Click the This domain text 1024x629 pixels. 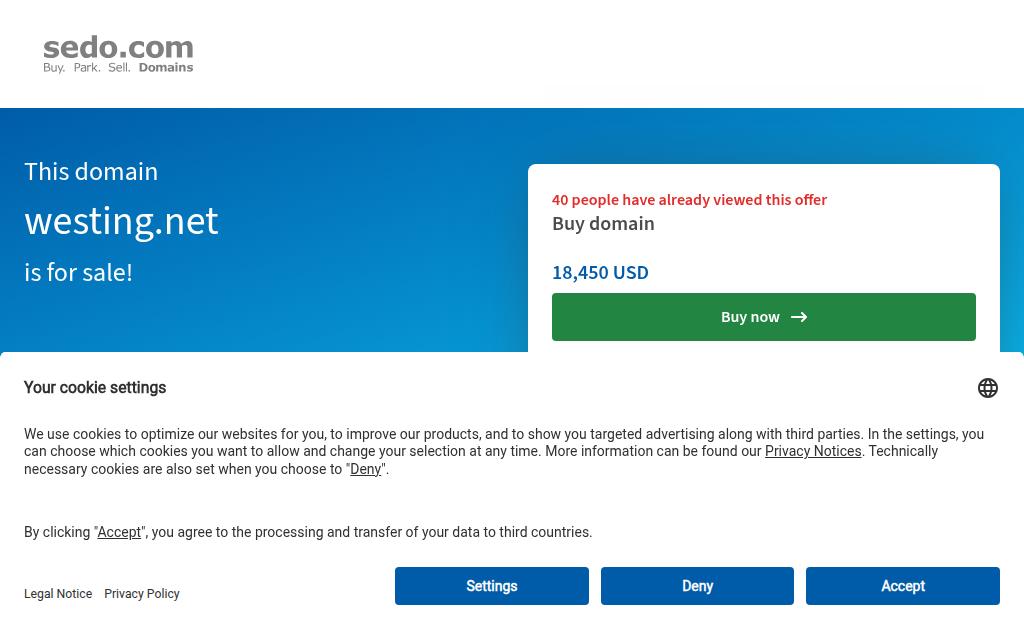91,171
